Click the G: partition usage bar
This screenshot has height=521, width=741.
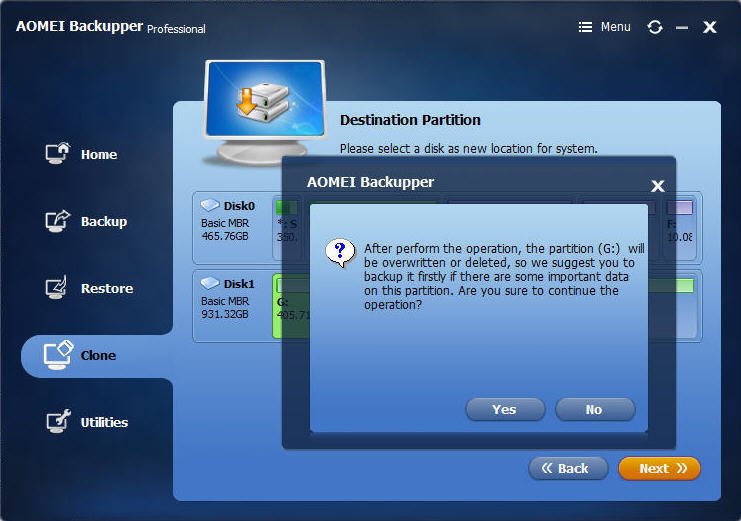293,286
